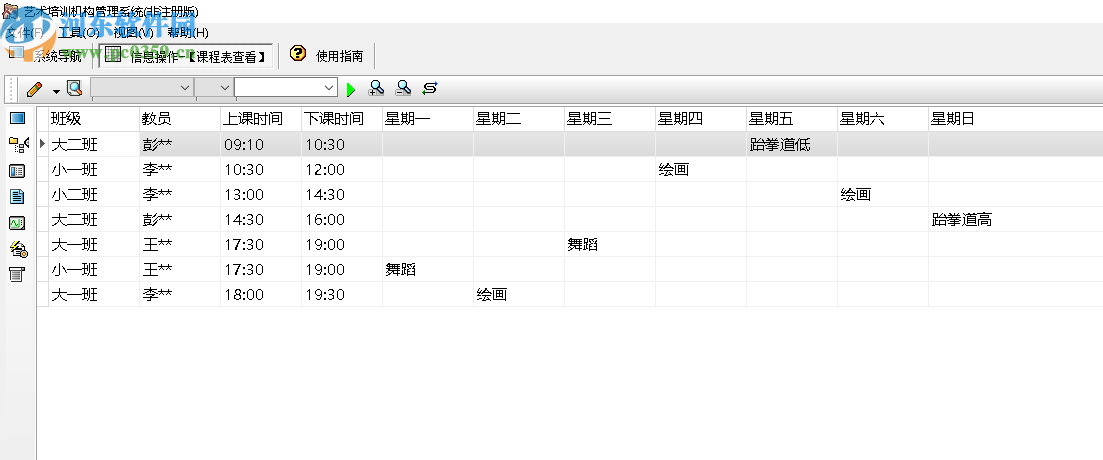Click the 16:00 end time cell
The image size is (1103, 460).
pyautogui.click(x=342, y=219)
